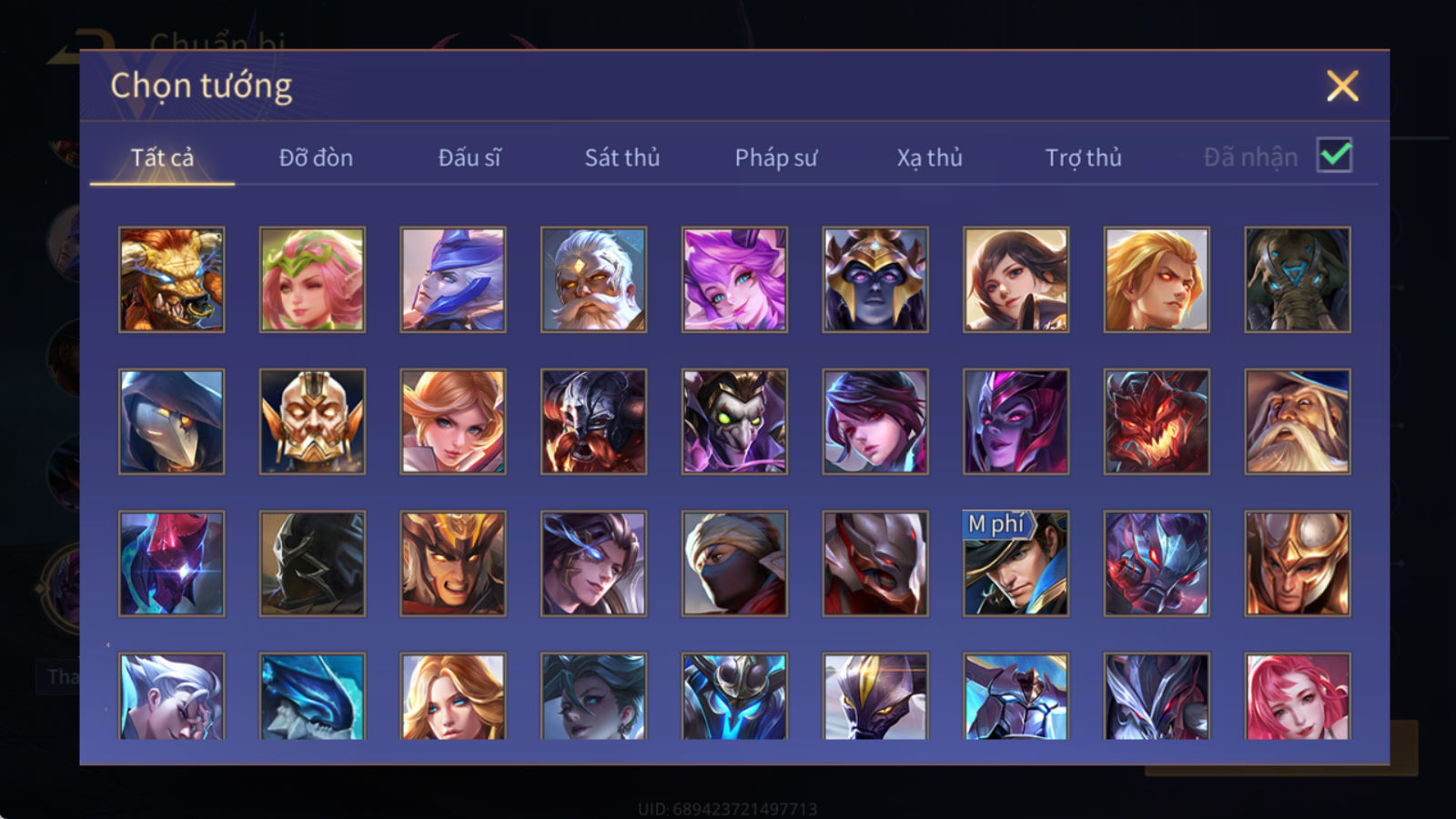This screenshot has width=1456, height=819.
Task: Pick the white-bearded old warrior portrait
Action: [x=593, y=279]
